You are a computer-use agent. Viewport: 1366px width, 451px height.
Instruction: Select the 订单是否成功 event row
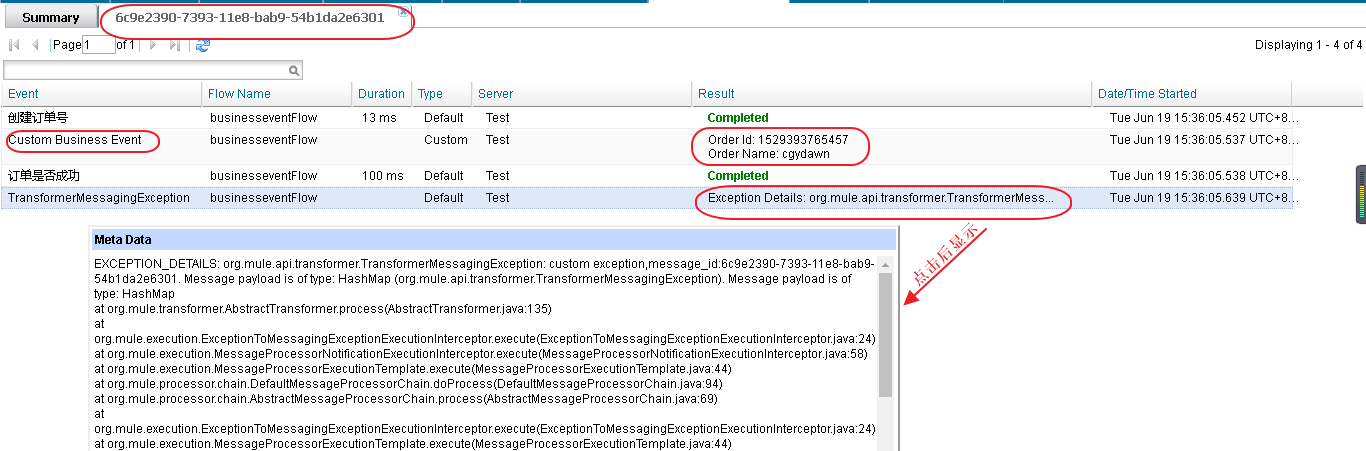coord(647,176)
